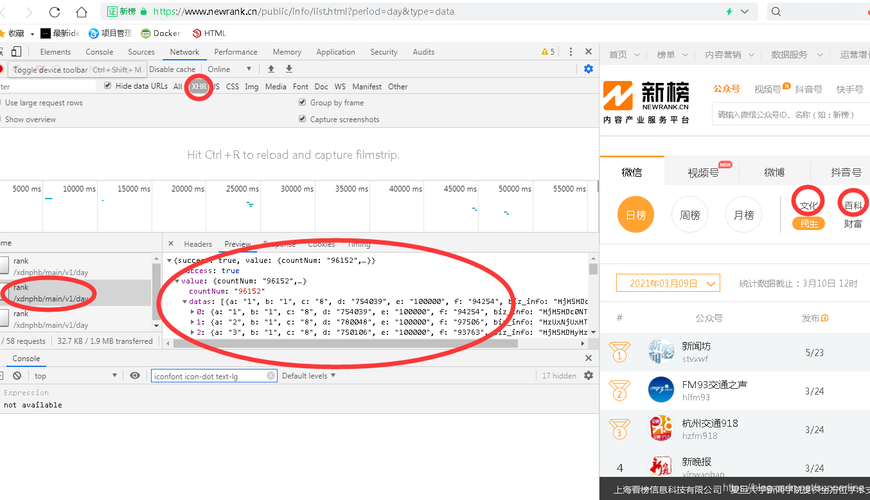
Task: Close the DevTools panel
Action: coord(588,52)
